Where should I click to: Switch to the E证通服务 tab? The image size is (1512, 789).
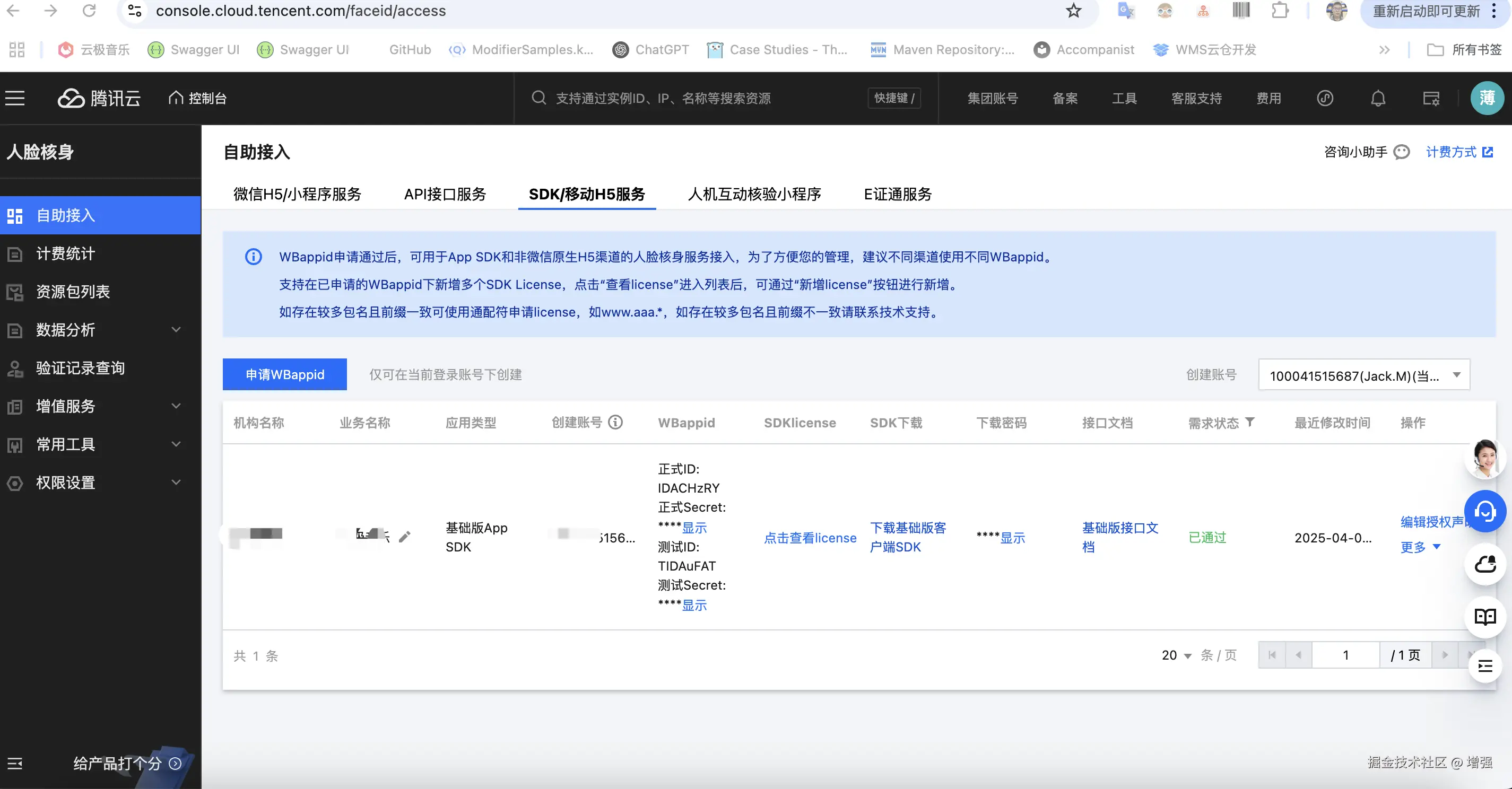(x=898, y=194)
